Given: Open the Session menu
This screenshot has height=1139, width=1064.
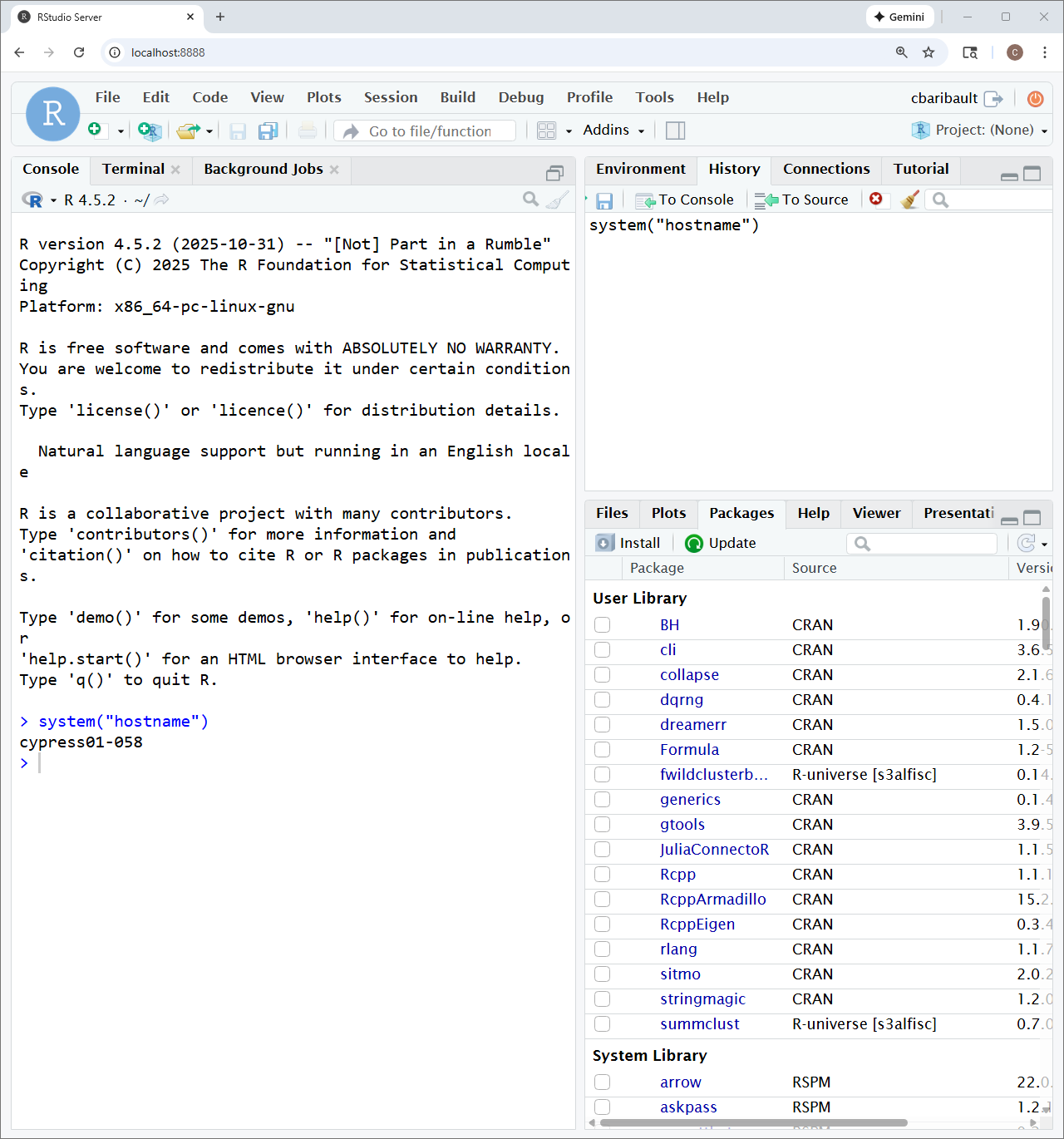Looking at the screenshot, I should tap(391, 97).
